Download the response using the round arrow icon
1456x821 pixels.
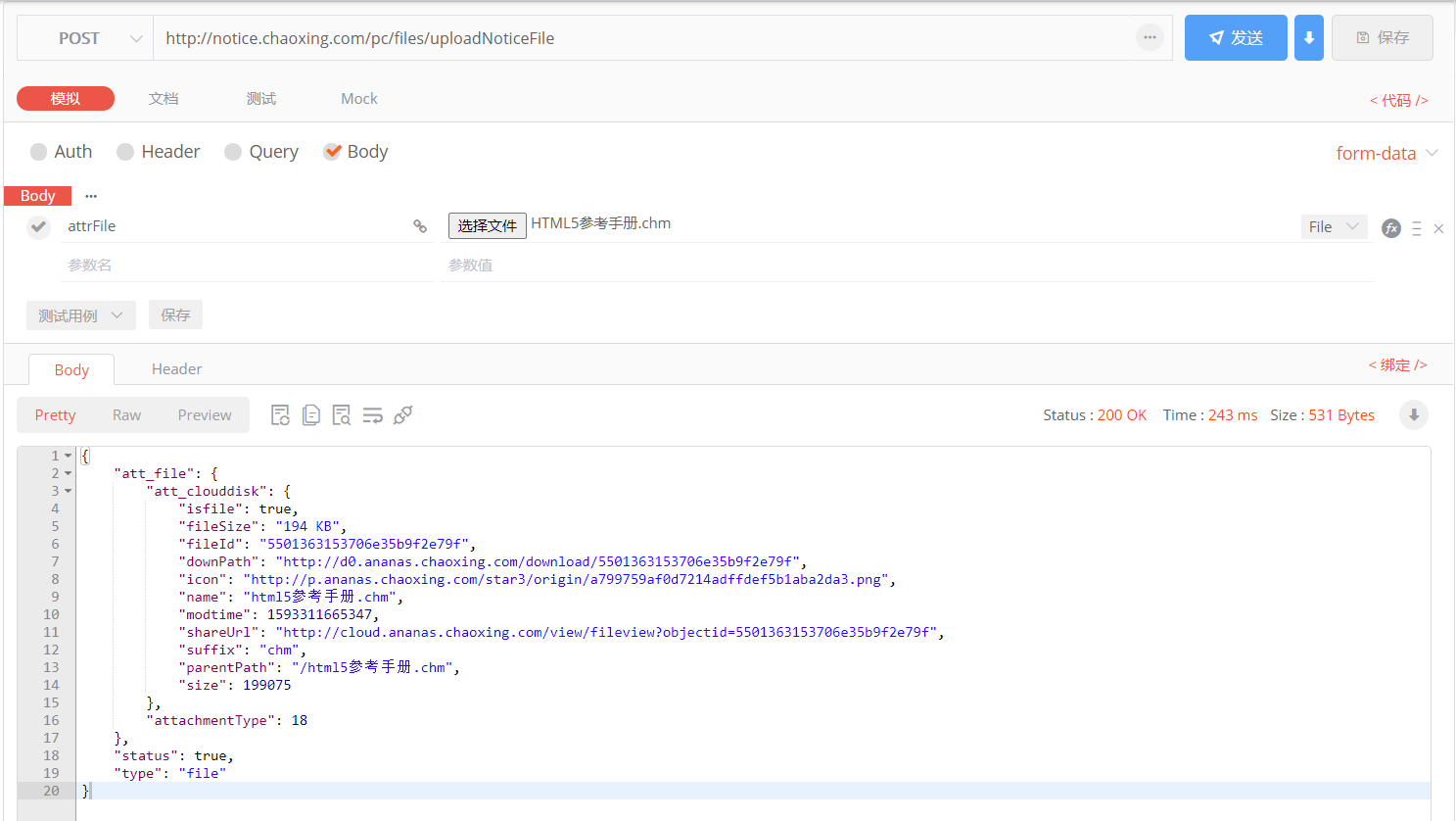(1413, 415)
